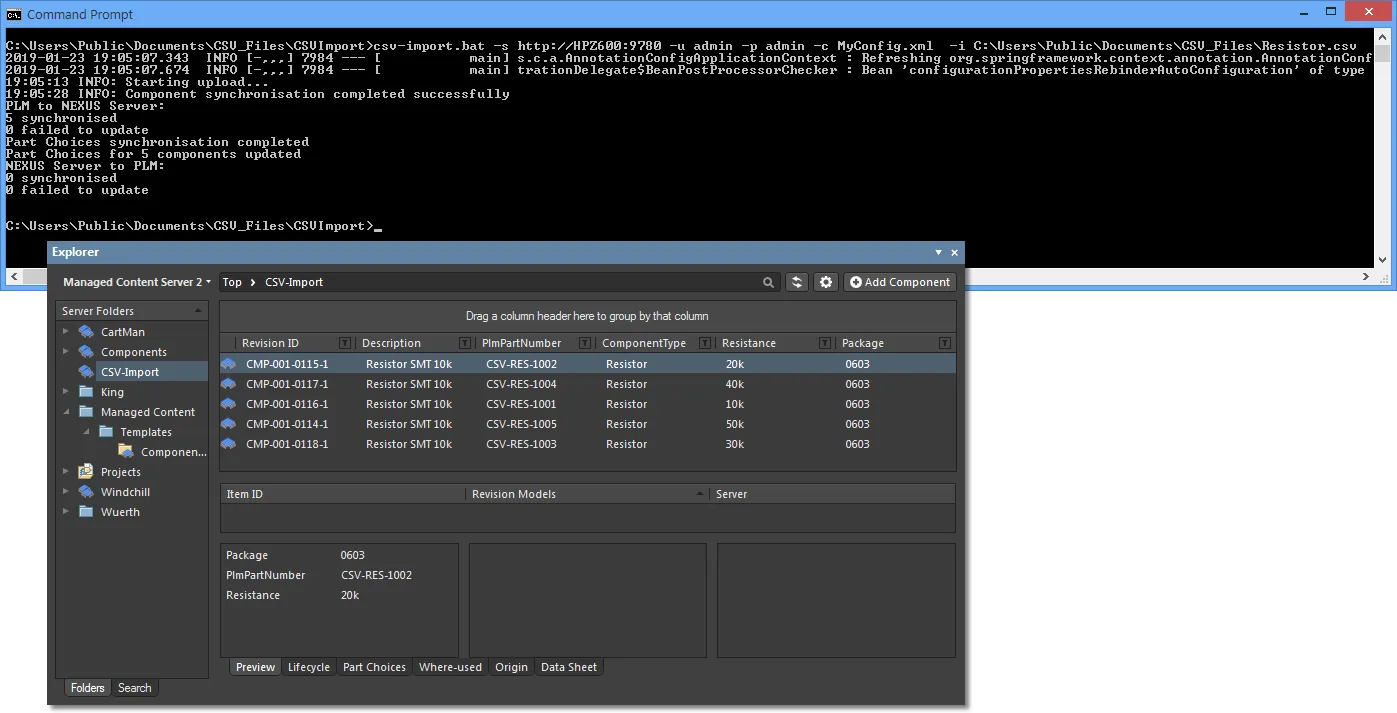The width and height of the screenshot is (1397, 713).
Task: Click Resistance column filter icon
Action: (x=825, y=343)
